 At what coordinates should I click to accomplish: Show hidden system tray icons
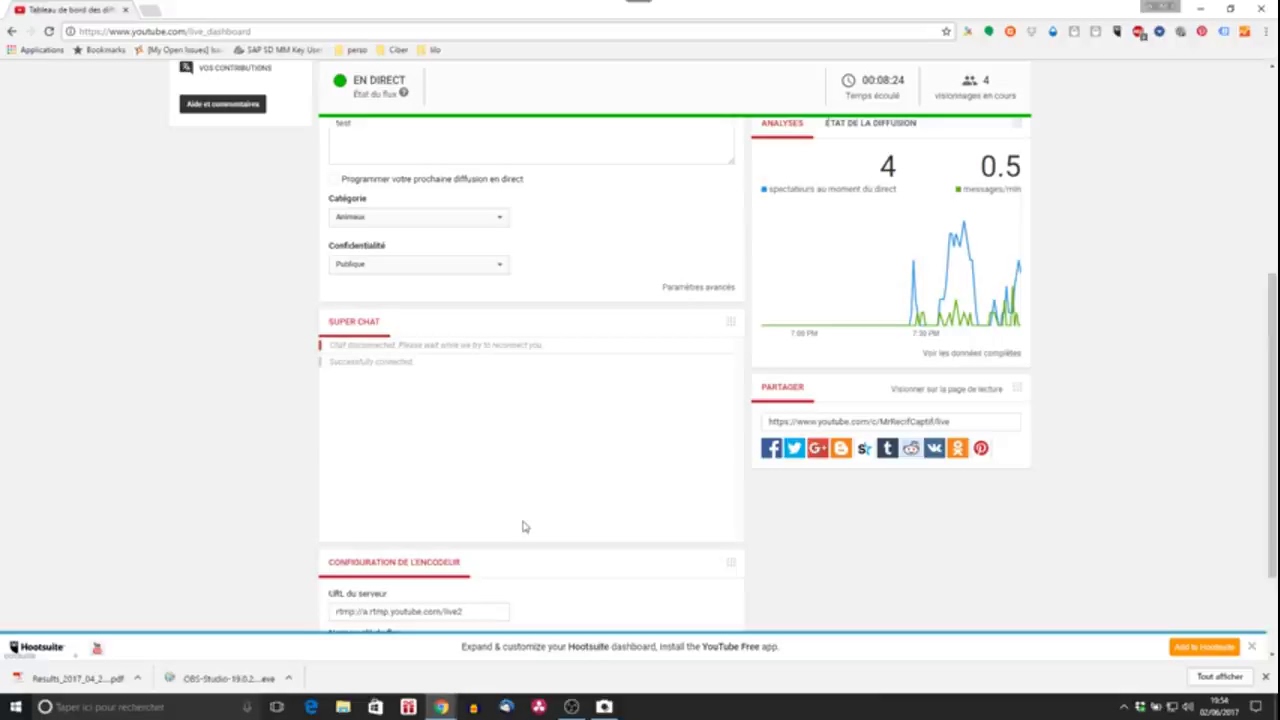[1123, 707]
